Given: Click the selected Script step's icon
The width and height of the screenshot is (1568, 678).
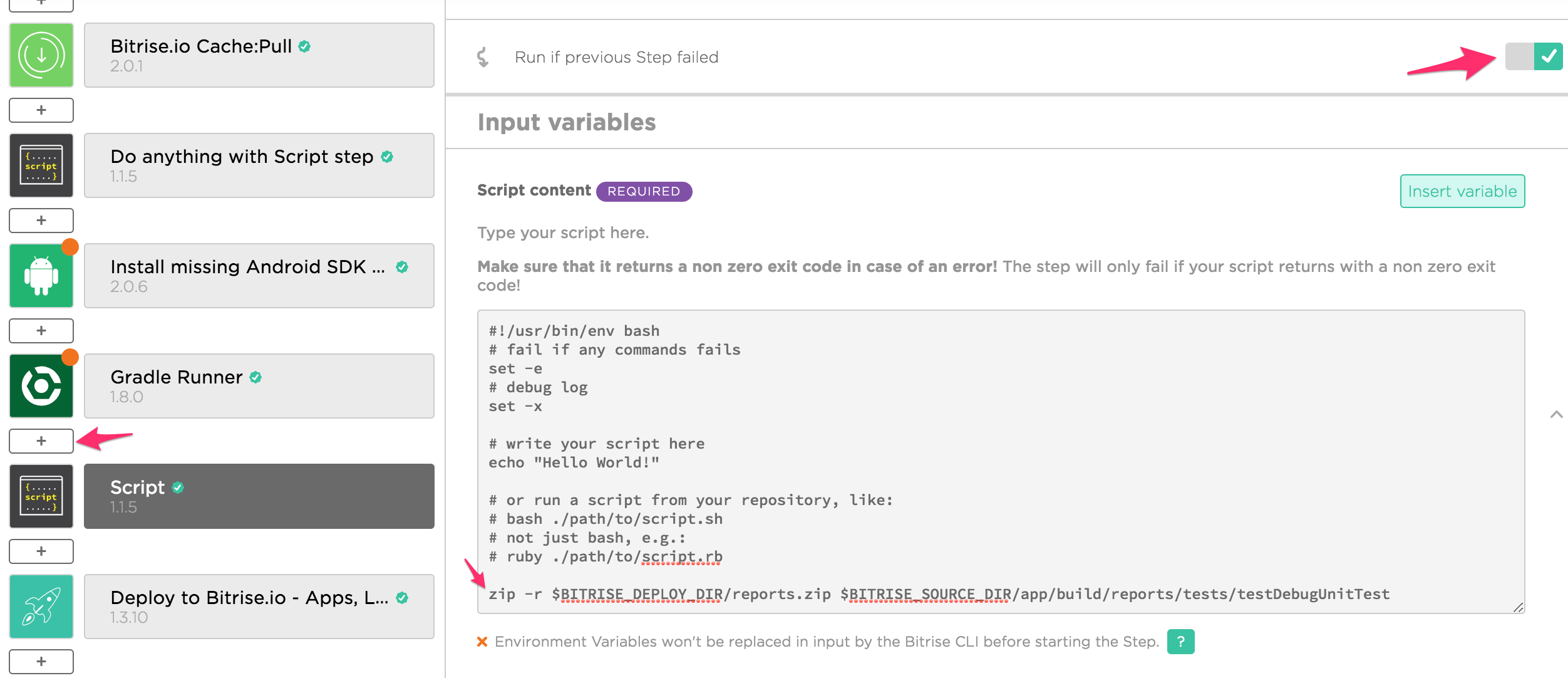Looking at the screenshot, I should [41, 496].
